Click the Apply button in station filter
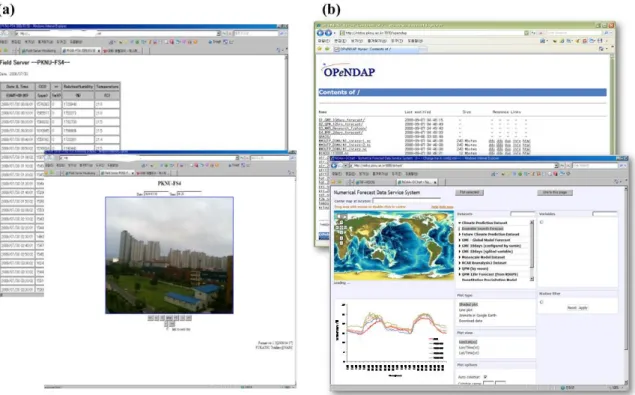The image size is (635, 395). (x=583, y=308)
